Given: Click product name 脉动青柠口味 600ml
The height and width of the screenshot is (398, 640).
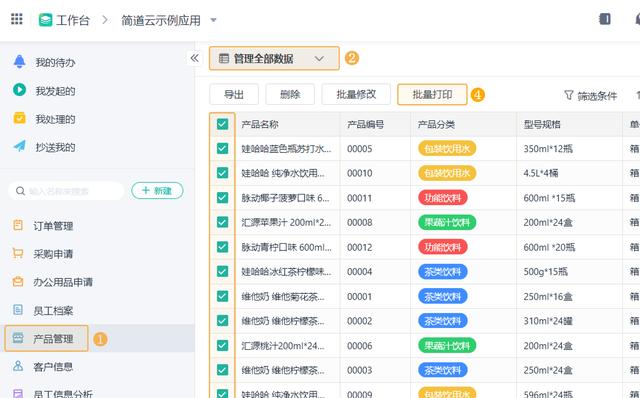Looking at the screenshot, I should click(286, 247).
